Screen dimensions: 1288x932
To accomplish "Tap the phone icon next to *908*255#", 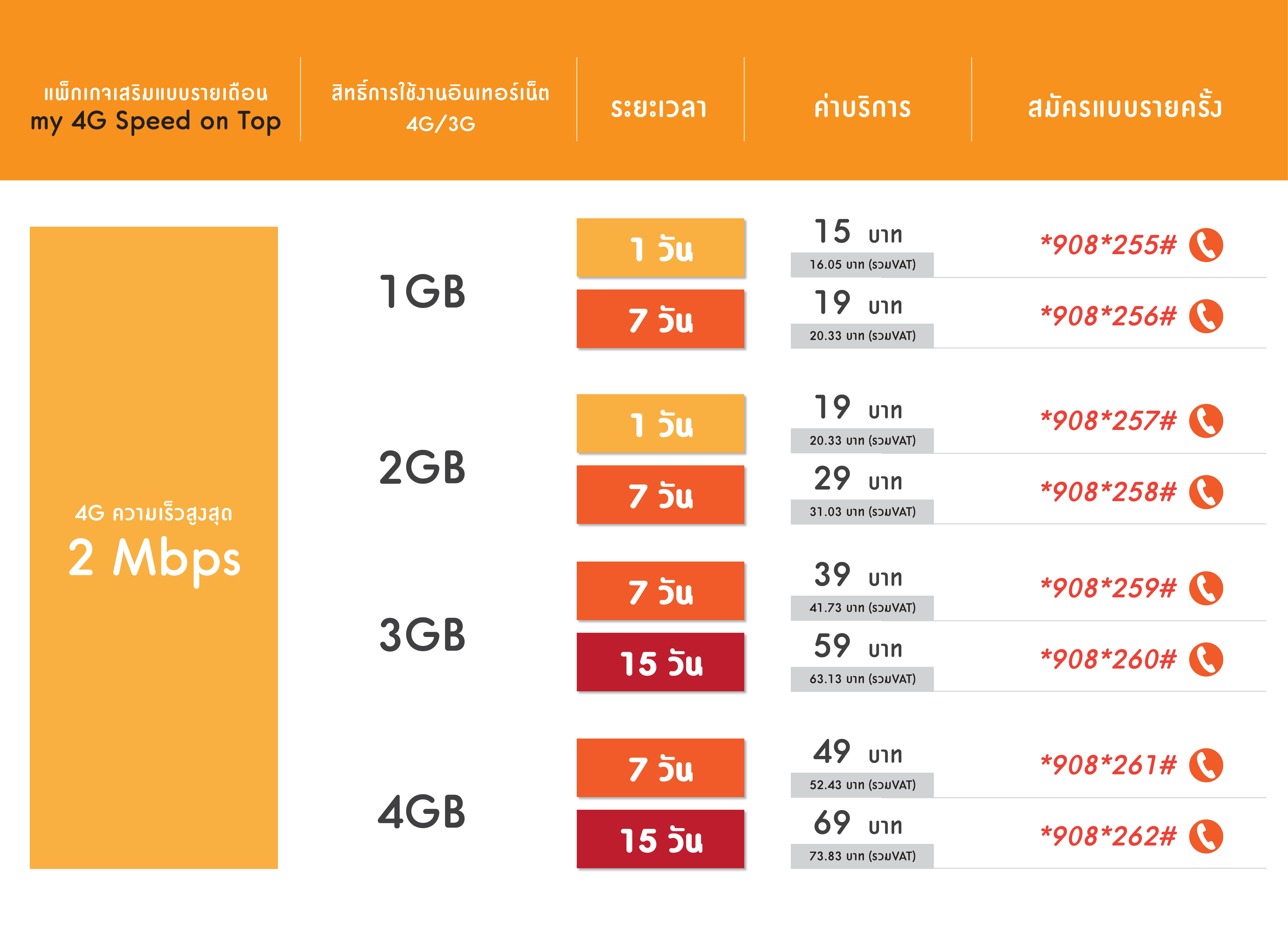I will (1206, 245).
